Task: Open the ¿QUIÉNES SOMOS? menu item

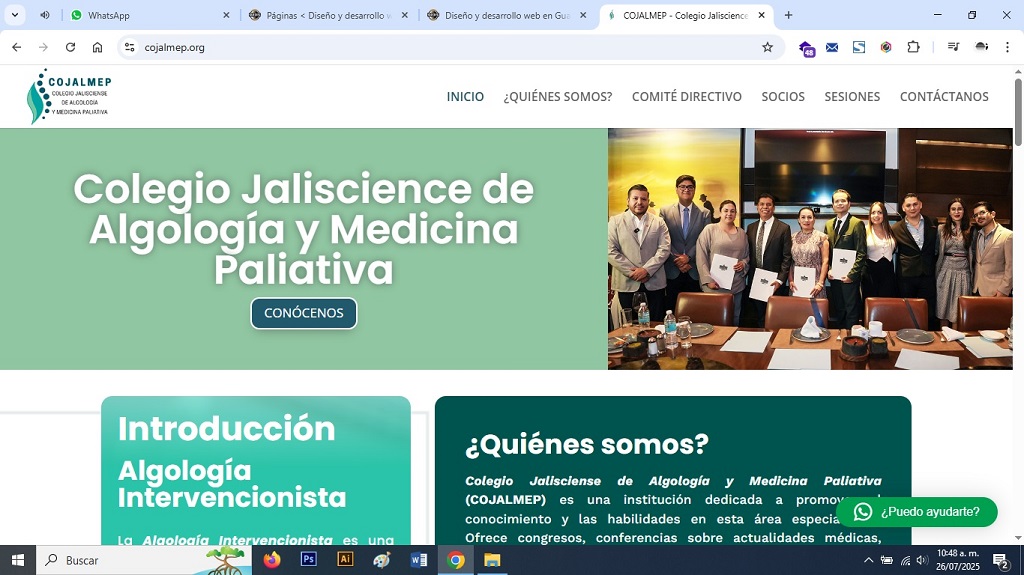Action: point(557,97)
